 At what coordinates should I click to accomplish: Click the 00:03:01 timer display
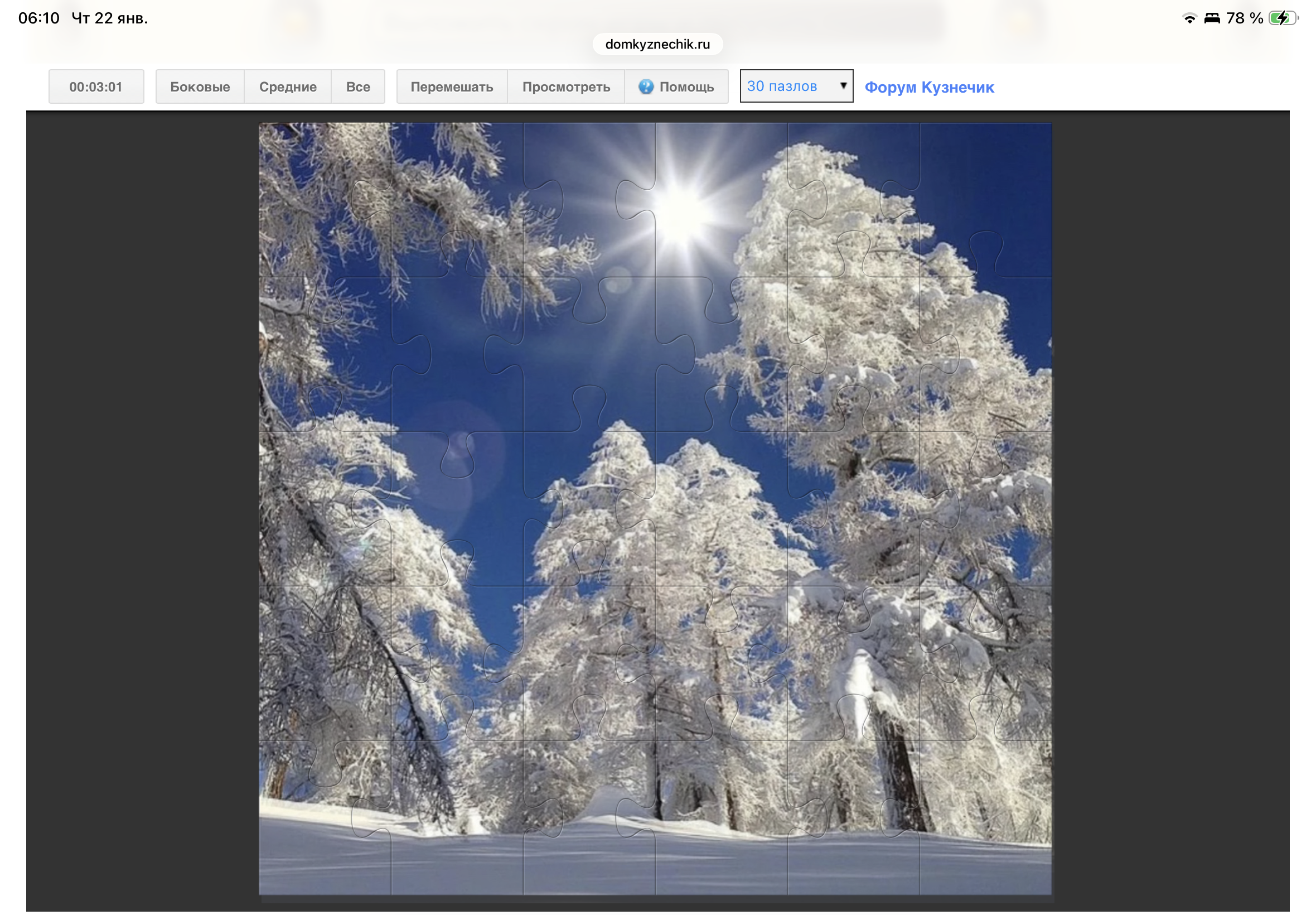click(96, 86)
